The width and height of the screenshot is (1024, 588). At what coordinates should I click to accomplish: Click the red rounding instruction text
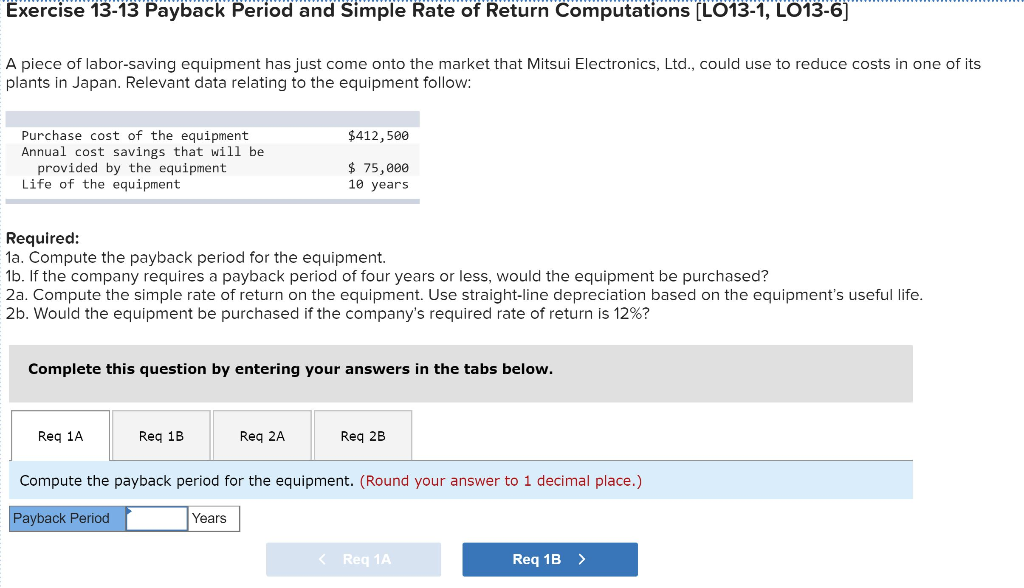(501, 481)
